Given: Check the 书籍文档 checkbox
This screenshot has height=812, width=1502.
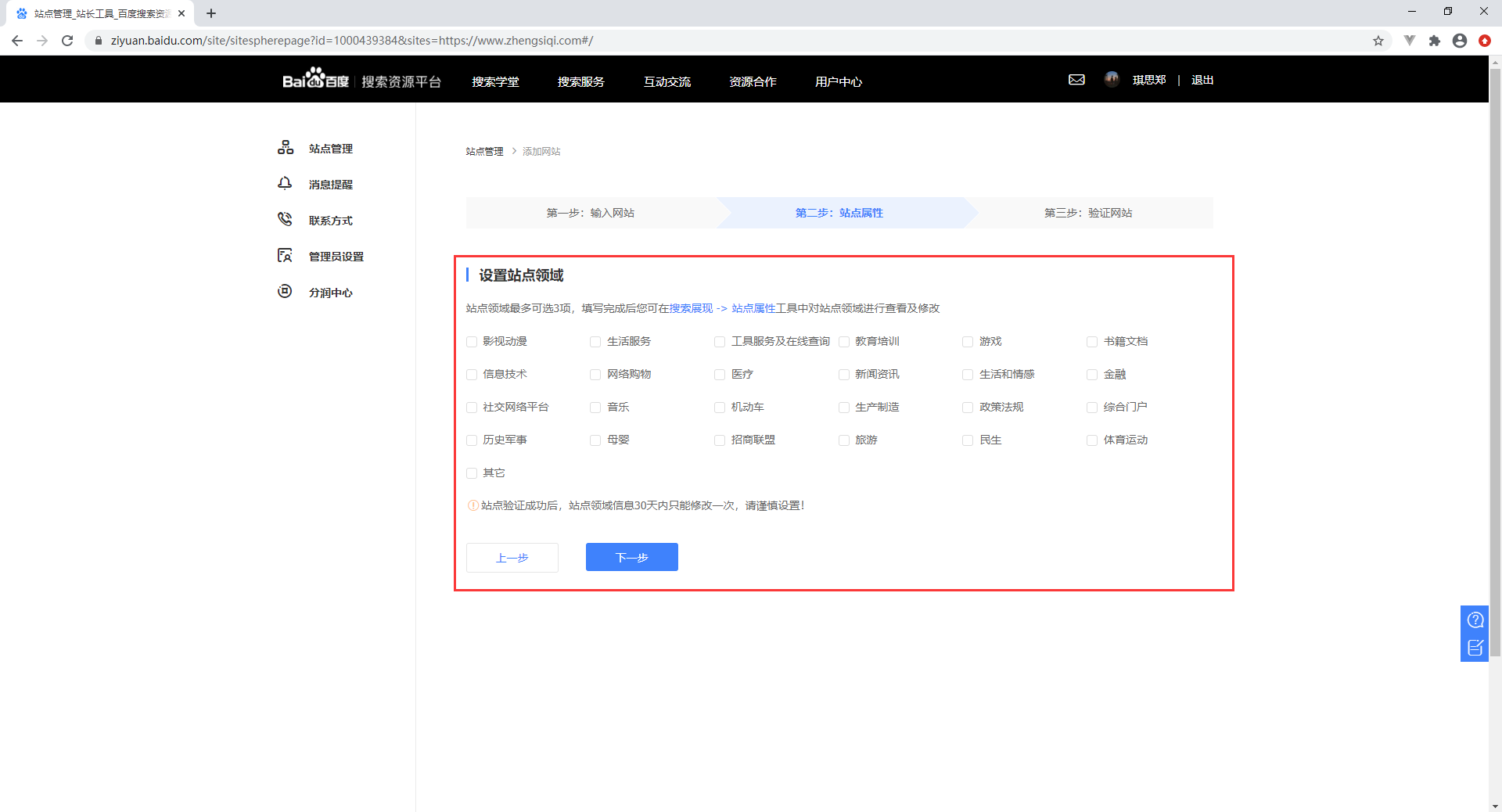Looking at the screenshot, I should 1092,342.
